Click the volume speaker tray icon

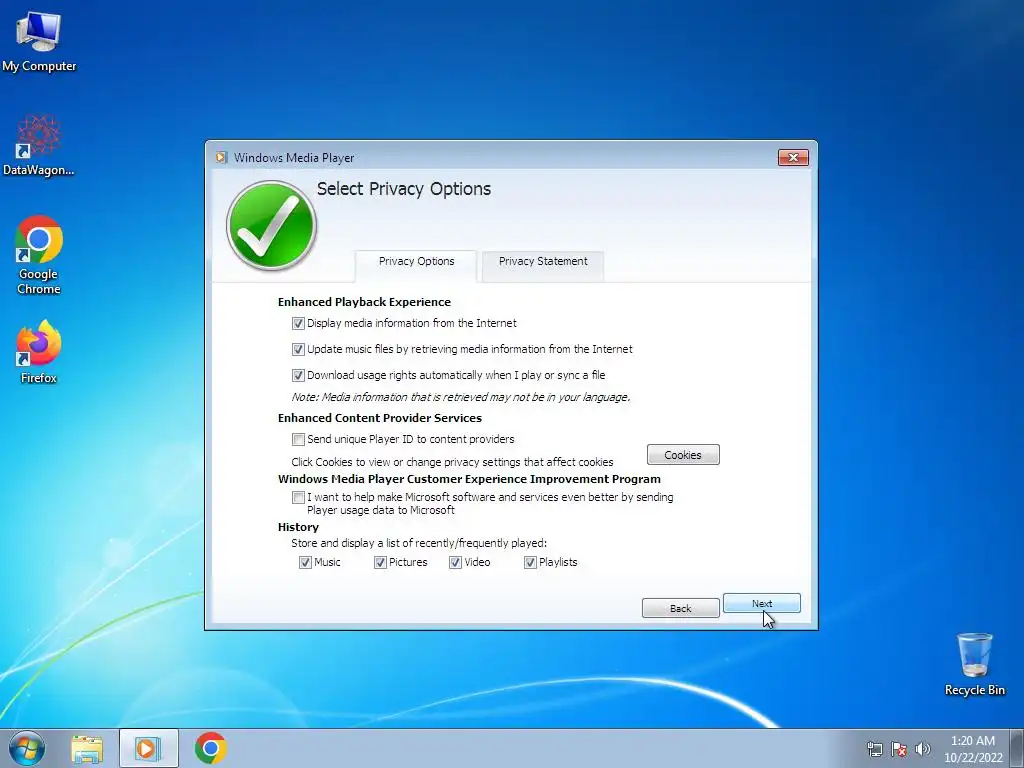pyautogui.click(x=922, y=749)
